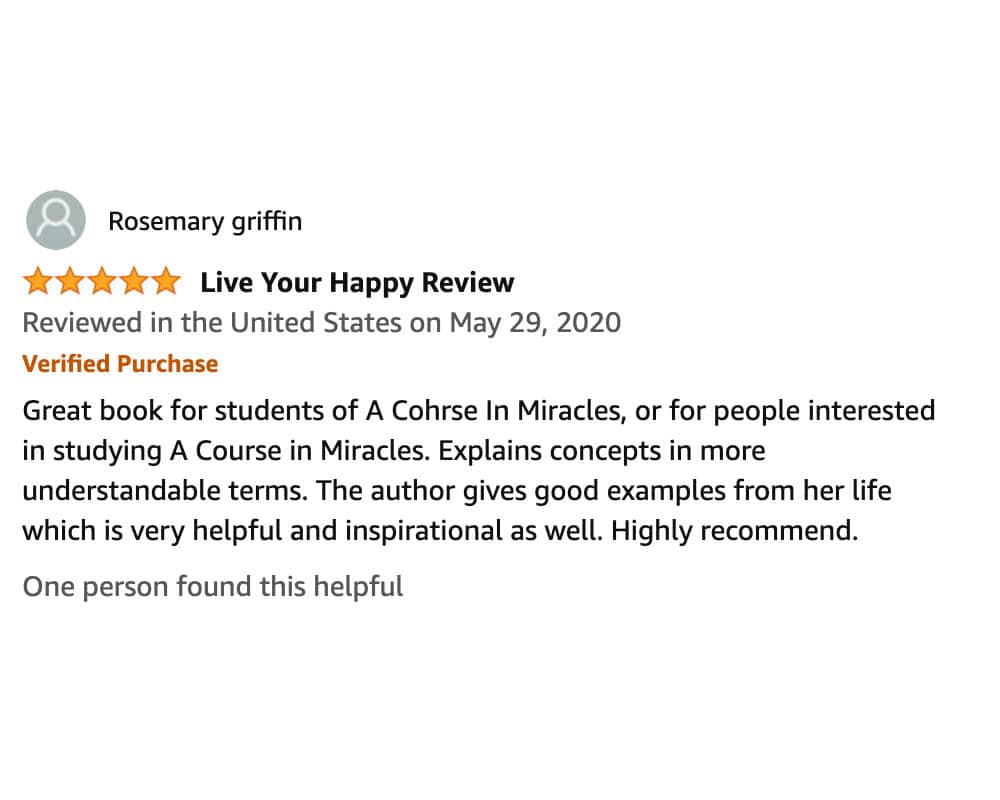The image size is (1000, 800).
Task: Click the fourth orange rating star
Action: point(134,283)
